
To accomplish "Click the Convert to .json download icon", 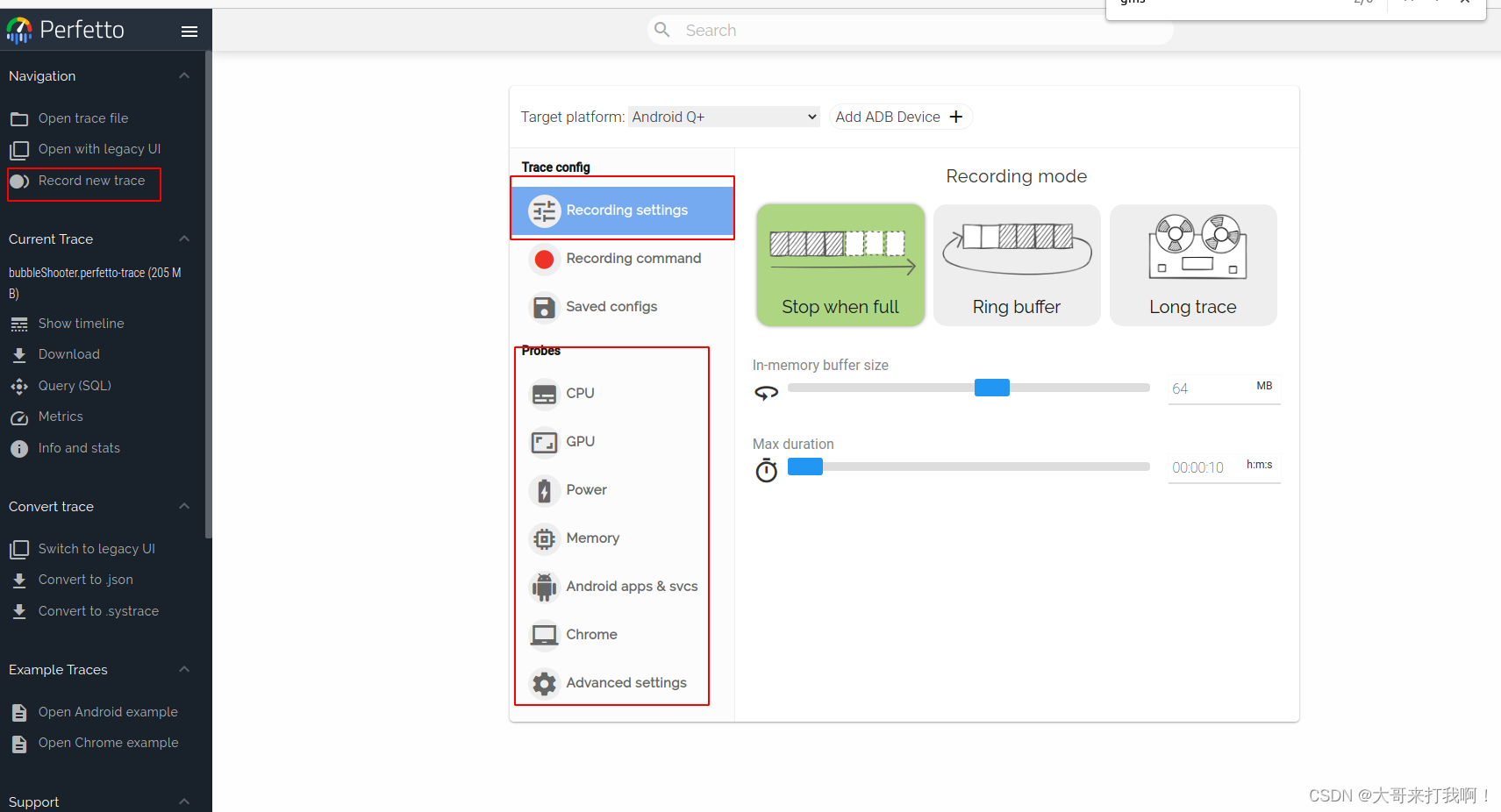I will pyautogui.click(x=19, y=581).
